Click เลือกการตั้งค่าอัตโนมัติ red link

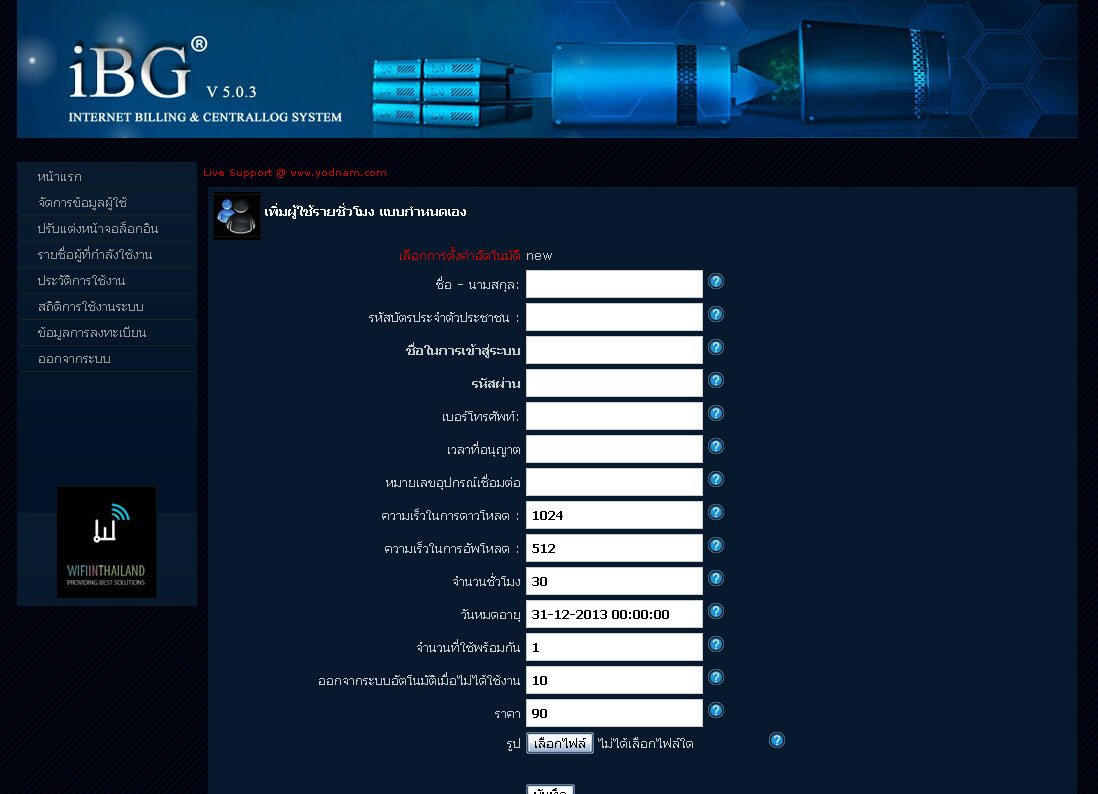click(460, 256)
